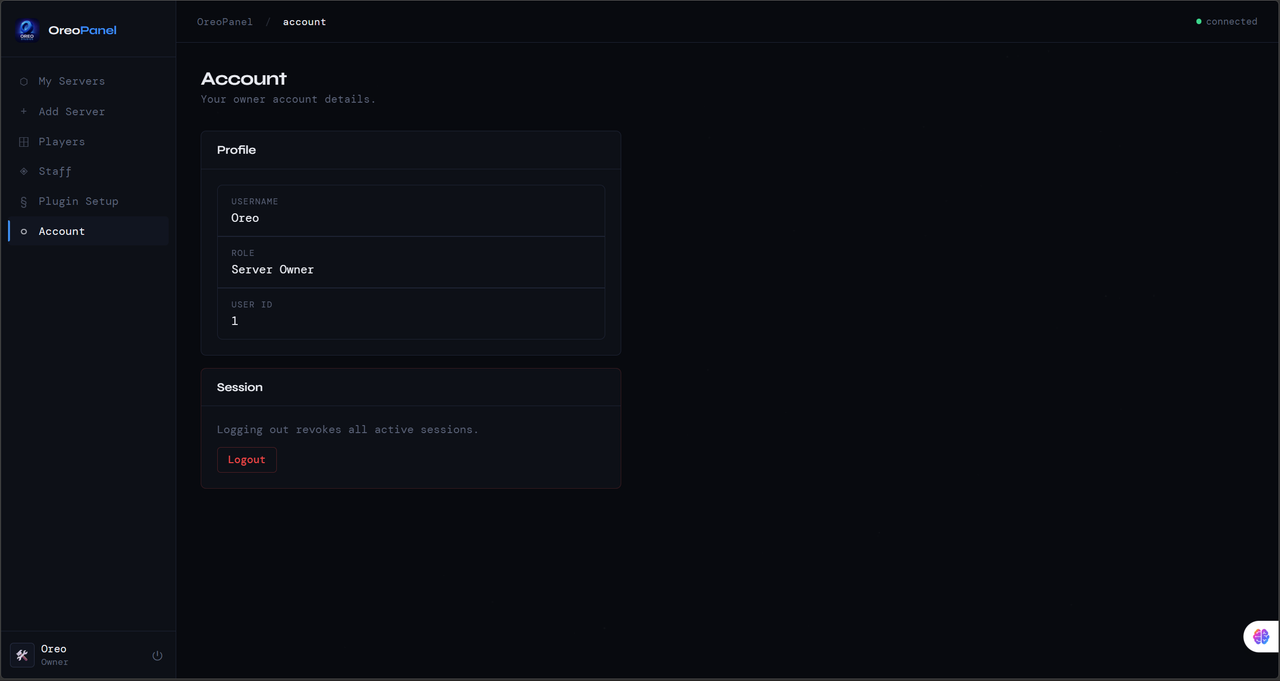Click the Server Owner role value
The height and width of the screenshot is (681, 1280).
tap(273, 270)
